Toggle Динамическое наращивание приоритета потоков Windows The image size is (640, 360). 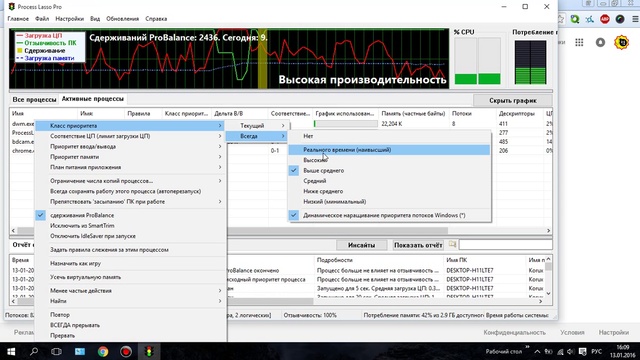[x=389, y=215]
